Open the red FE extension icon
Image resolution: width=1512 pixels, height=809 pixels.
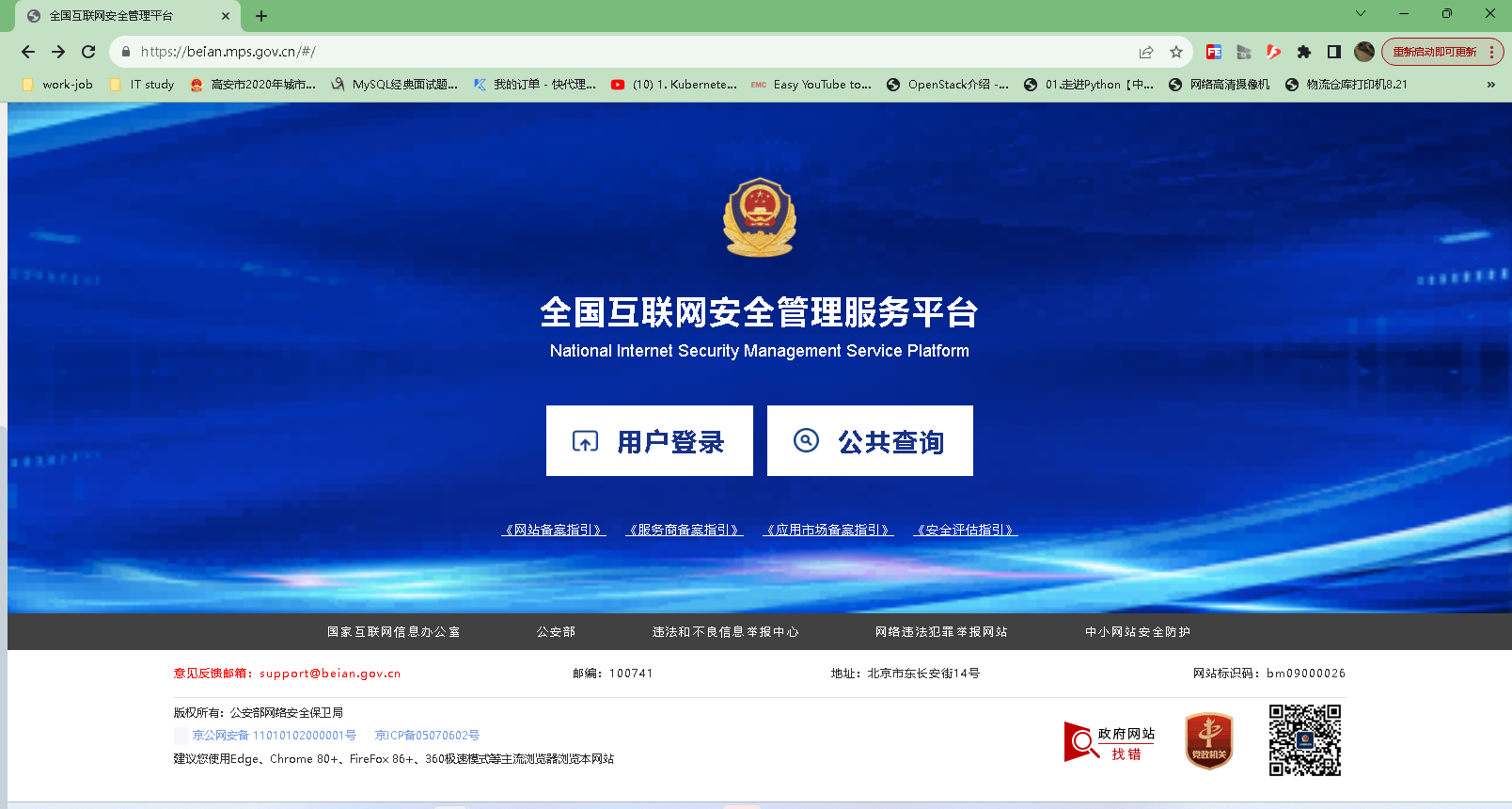[x=1214, y=52]
